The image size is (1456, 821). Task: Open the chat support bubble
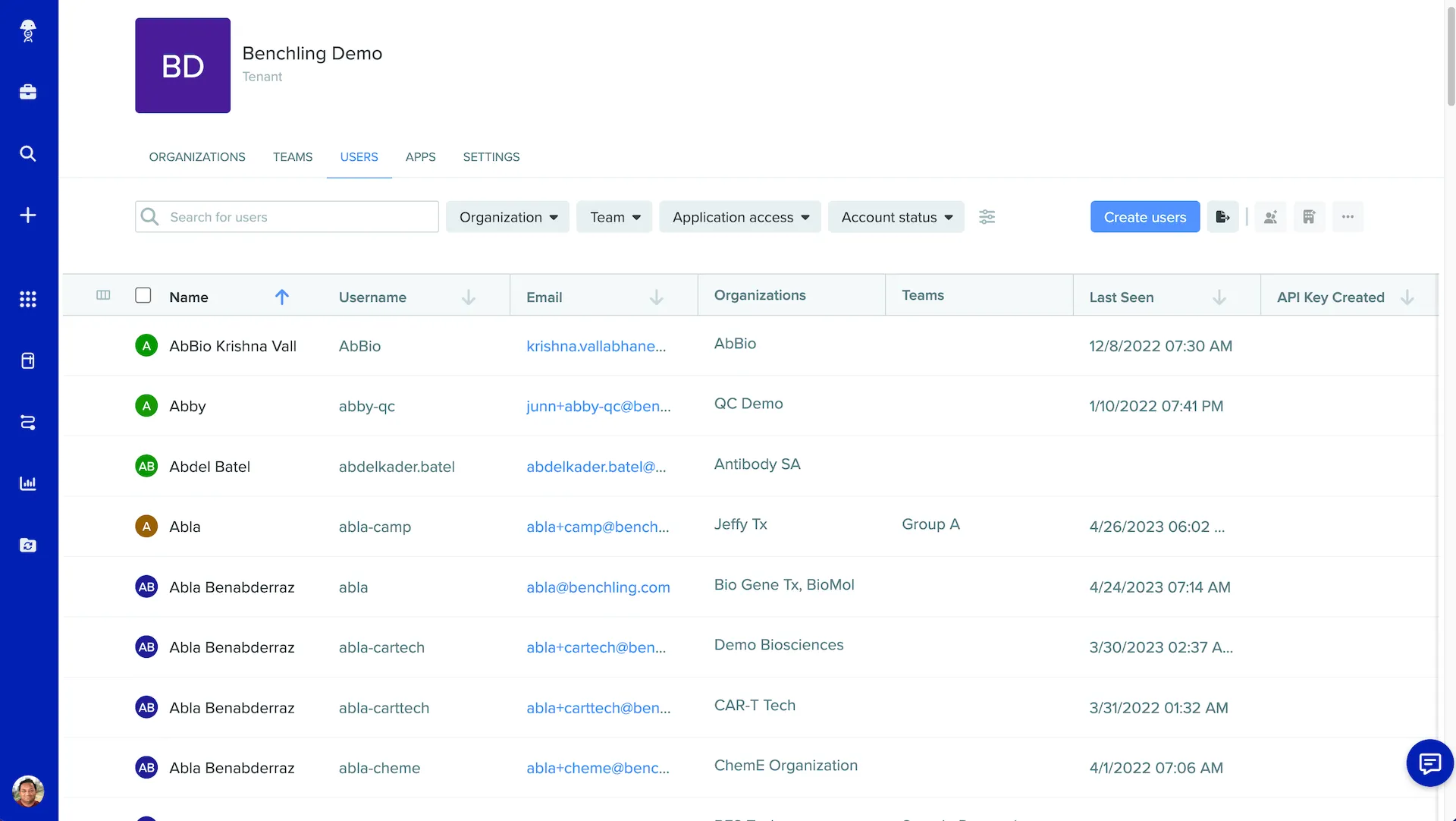1429,763
